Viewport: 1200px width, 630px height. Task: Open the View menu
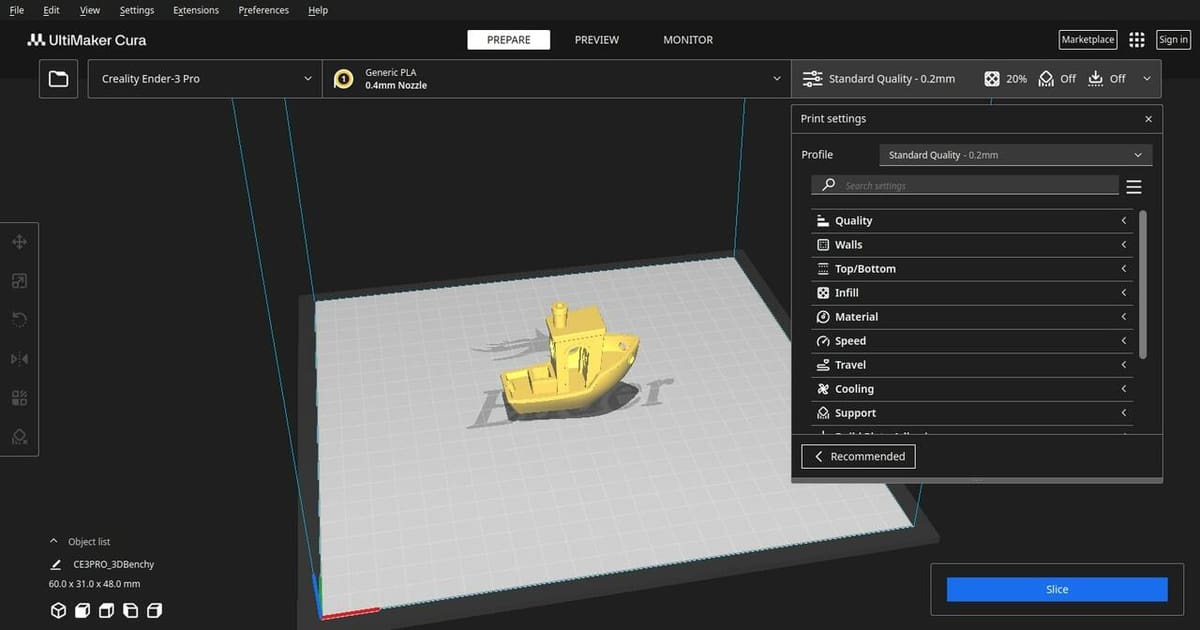[90, 10]
